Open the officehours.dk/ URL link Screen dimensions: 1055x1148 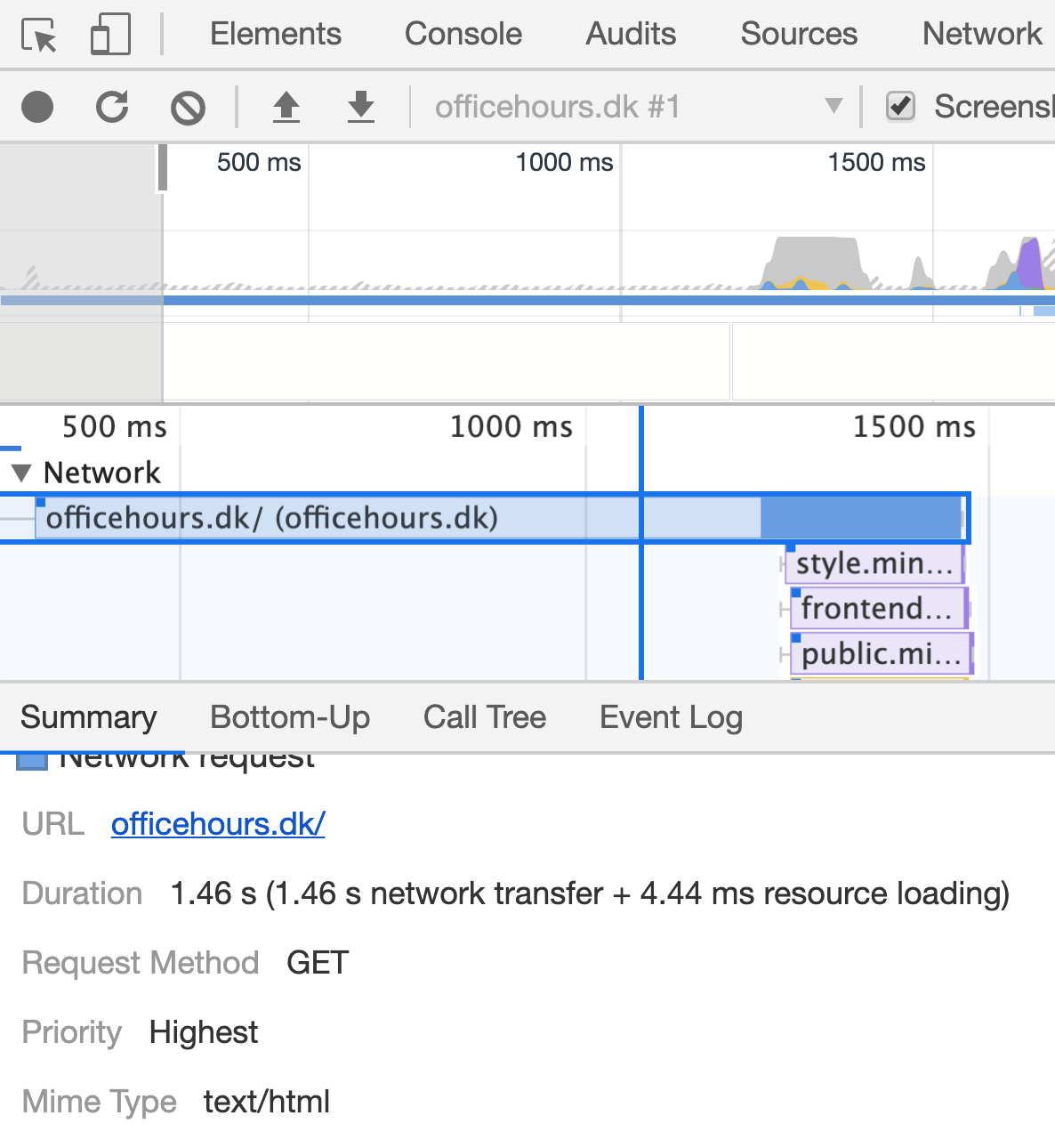[x=217, y=824]
